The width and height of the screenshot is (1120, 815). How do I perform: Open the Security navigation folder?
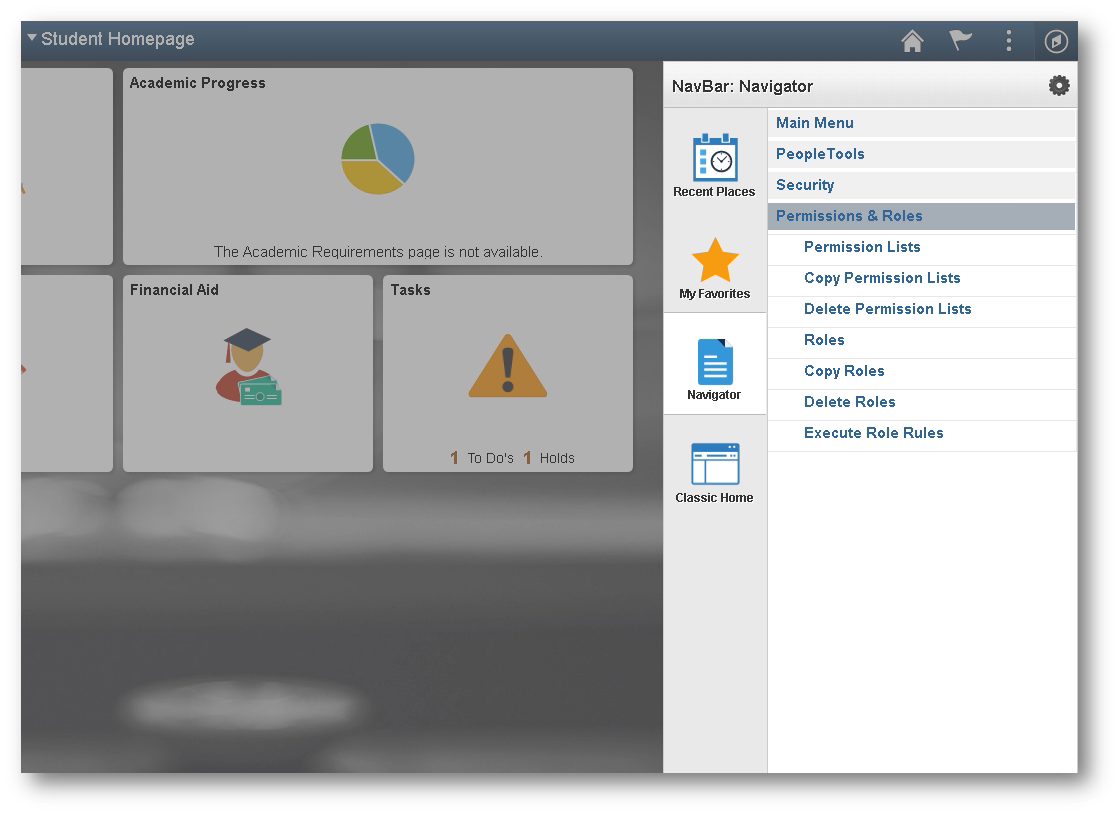click(x=805, y=185)
